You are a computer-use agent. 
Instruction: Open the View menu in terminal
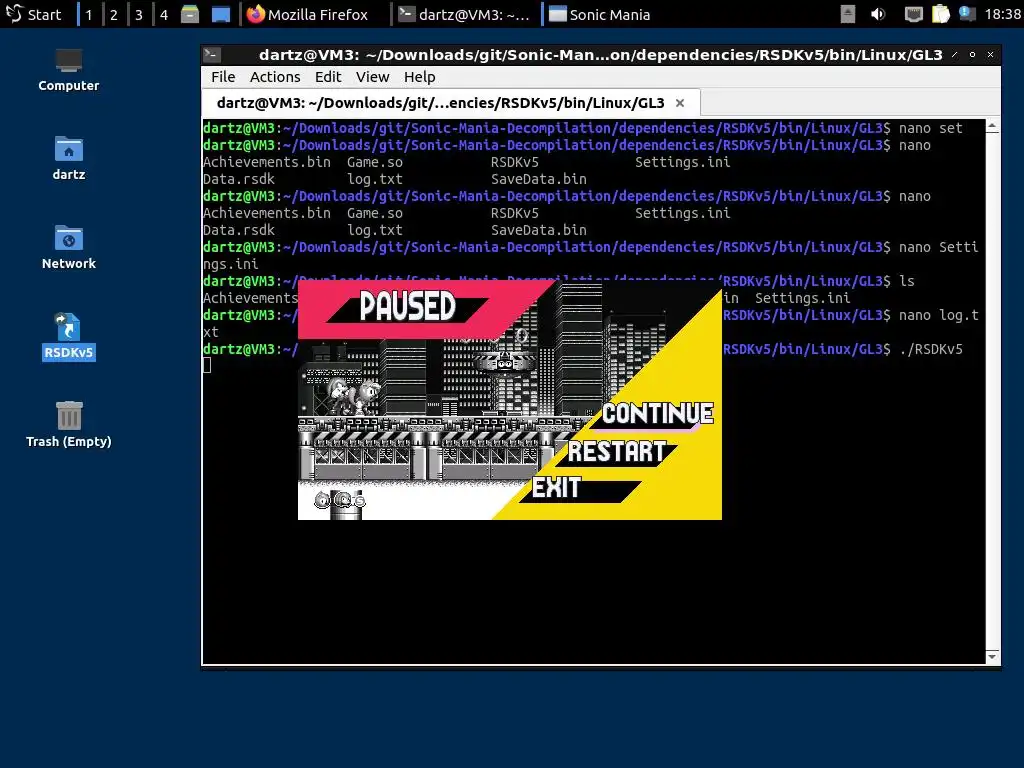[372, 77]
